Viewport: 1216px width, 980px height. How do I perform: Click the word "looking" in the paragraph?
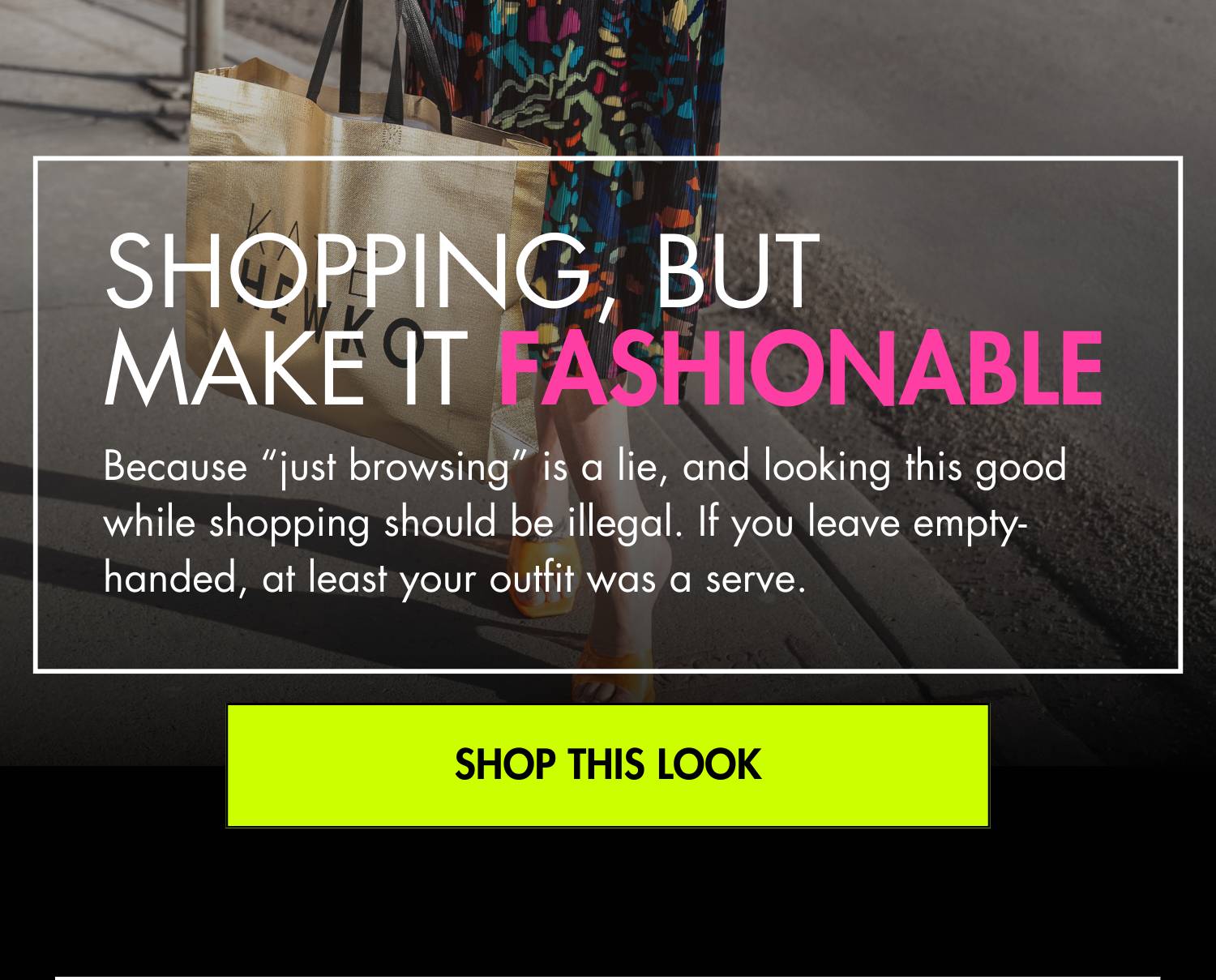(x=827, y=469)
